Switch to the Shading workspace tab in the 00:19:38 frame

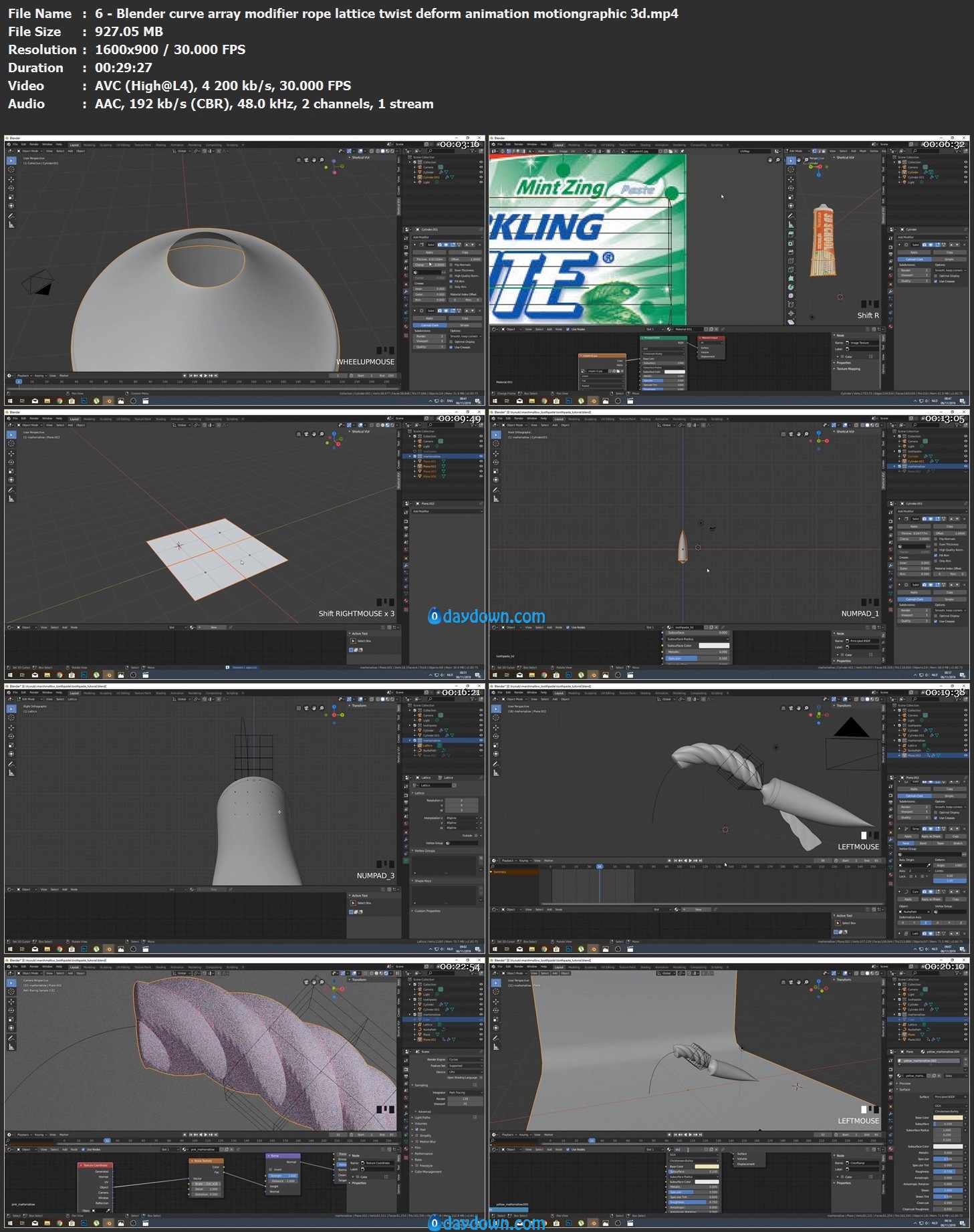click(x=645, y=693)
